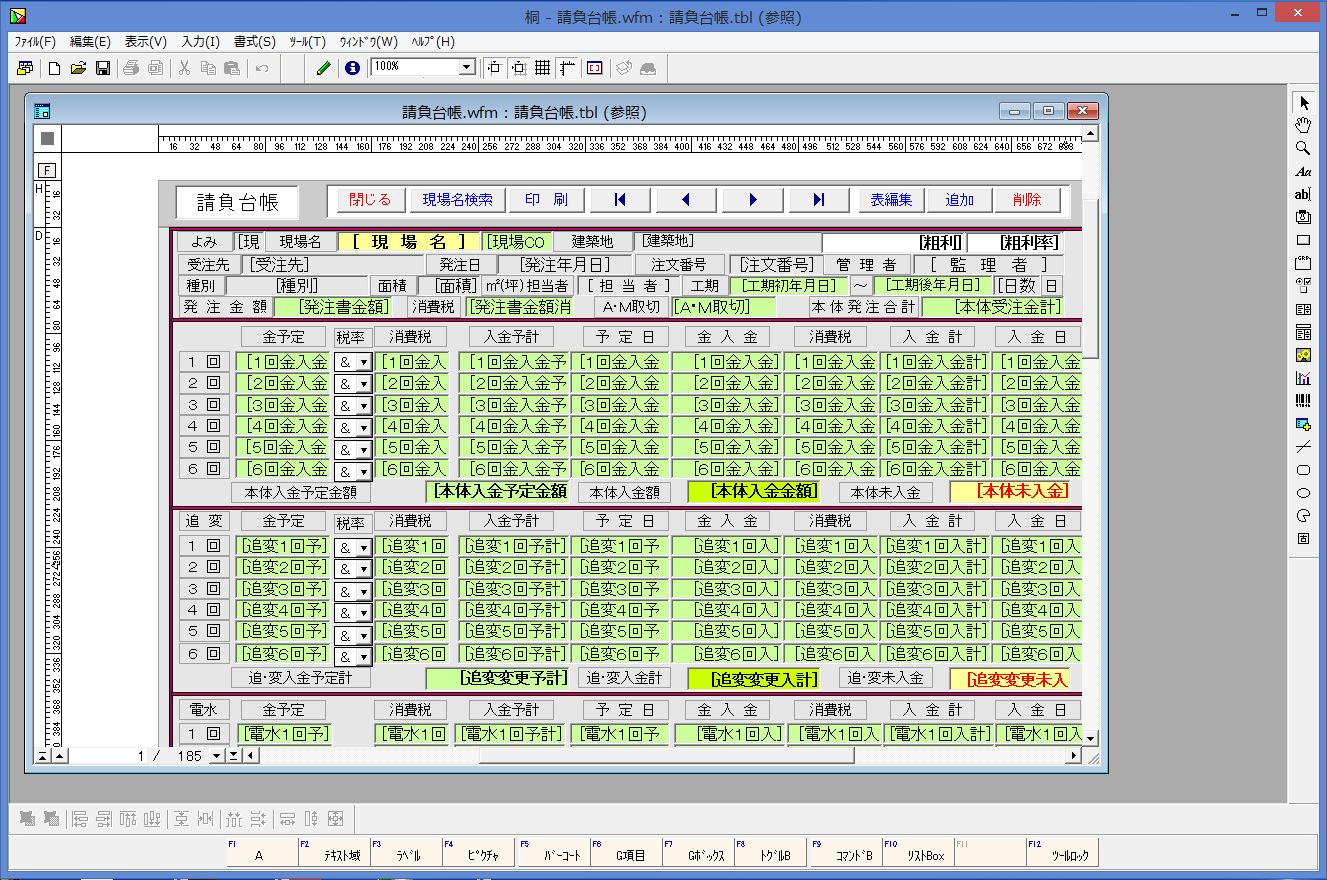Open the 表示(V) menu
This screenshot has height=880, width=1327.
pos(146,42)
